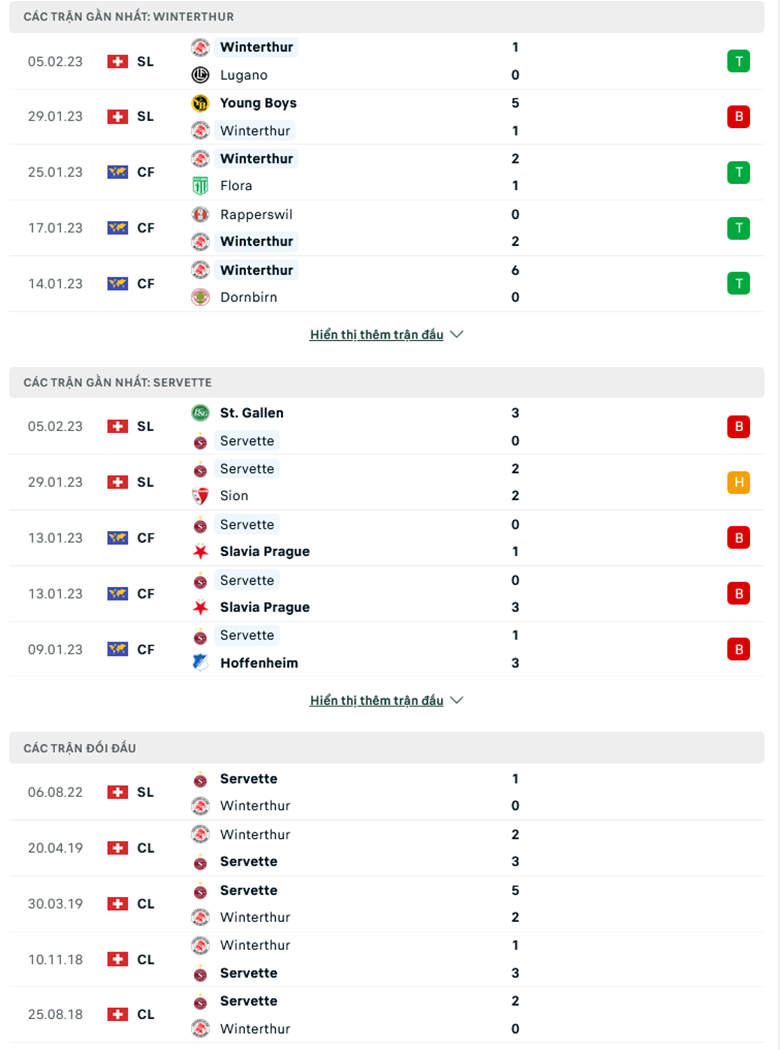The height and width of the screenshot is (1050, 780).
Task: Select the Lugano club logo
Action: click(x=199, y=74)
